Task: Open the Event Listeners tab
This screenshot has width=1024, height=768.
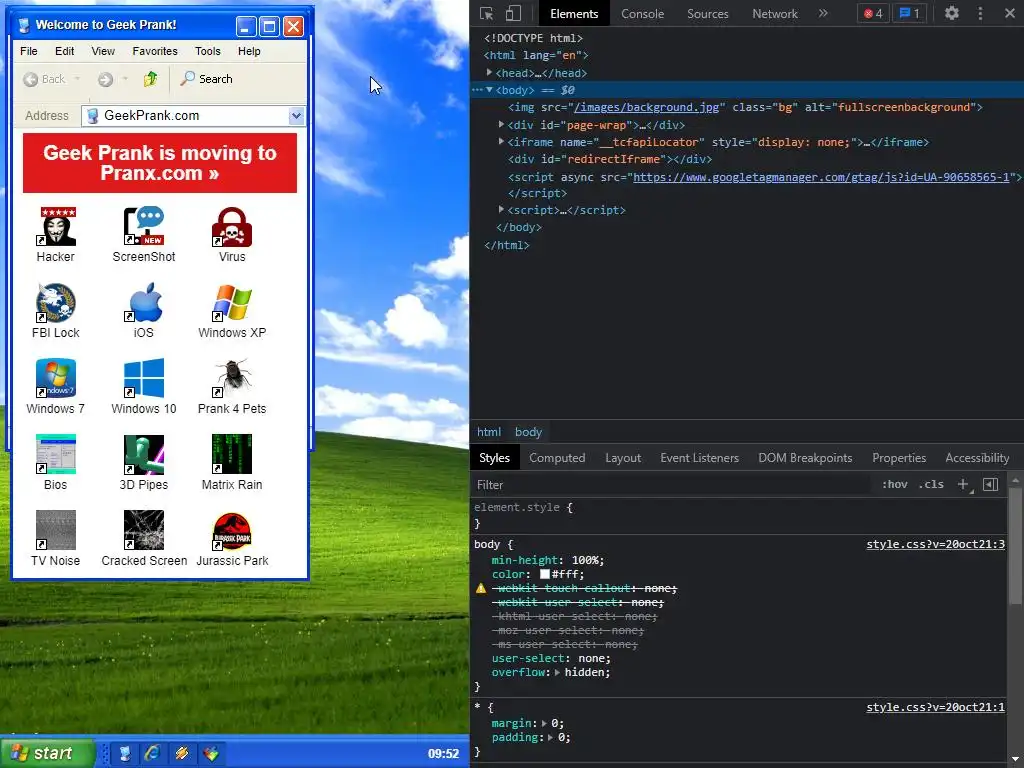Action: click(x=699, y=458)
